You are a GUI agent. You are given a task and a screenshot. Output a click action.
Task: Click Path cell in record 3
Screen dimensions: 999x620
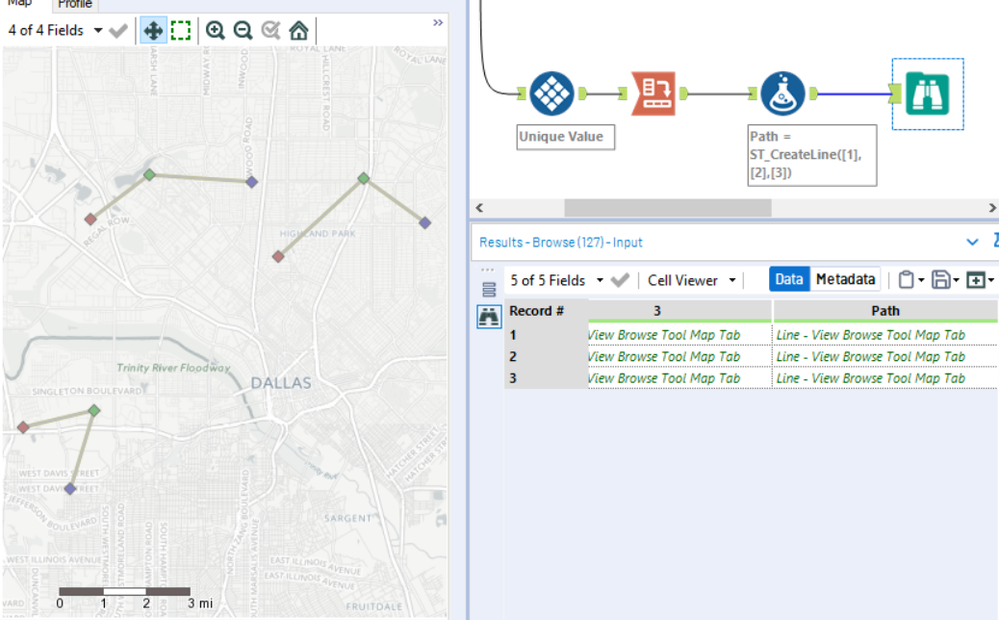point(885,378)
